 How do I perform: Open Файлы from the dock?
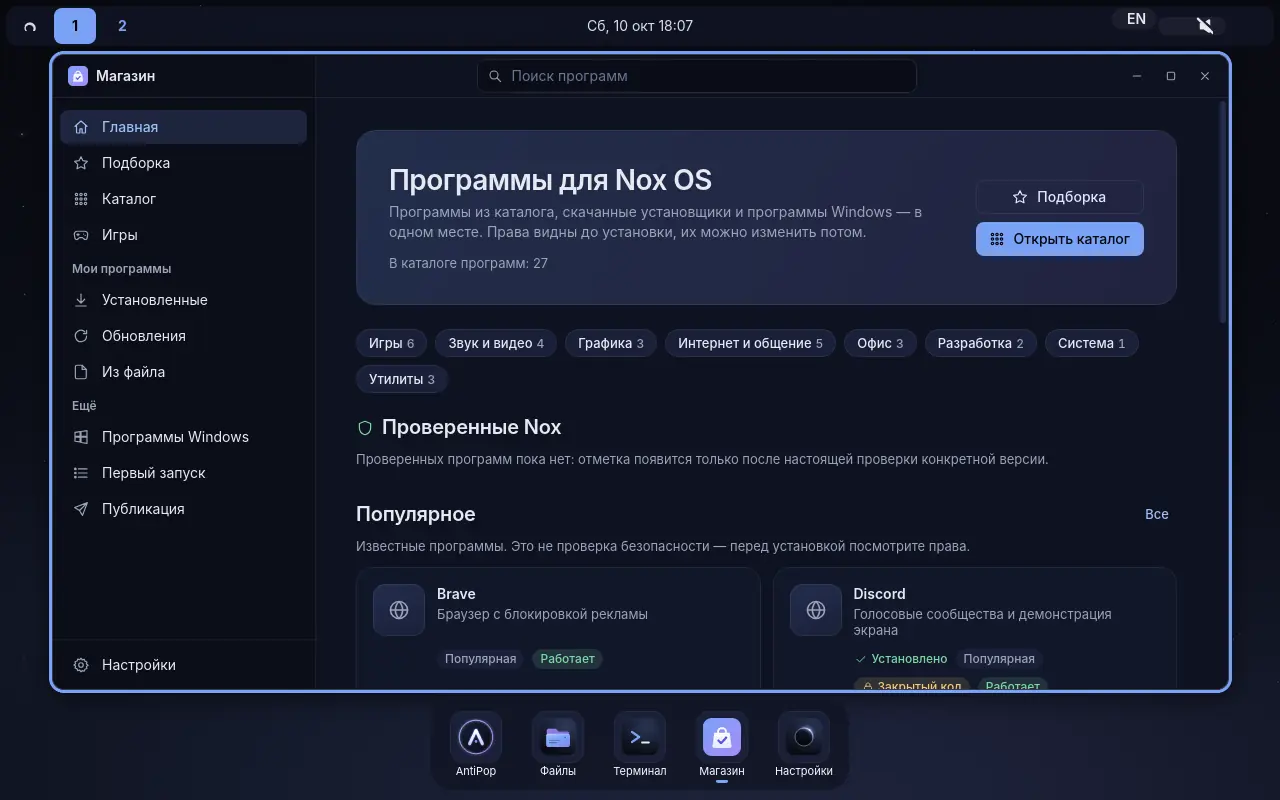pyautogui.click(x=558, y=738)
